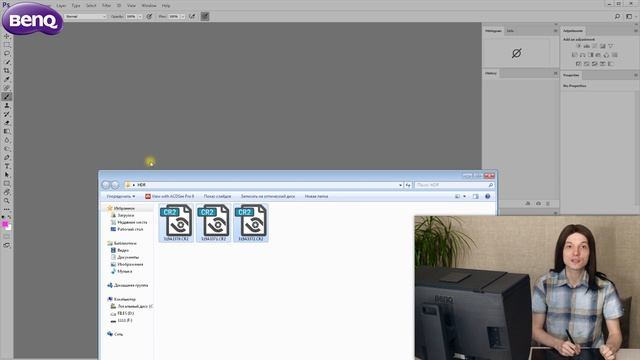
Task: Select the Rectangular Marquee tool
Action: coord(7,44)
